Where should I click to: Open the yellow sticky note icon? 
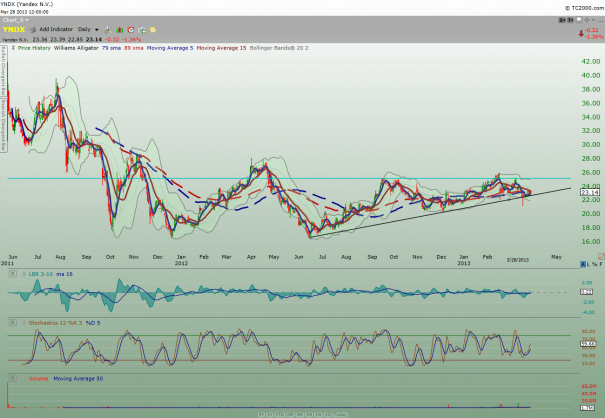153,30
